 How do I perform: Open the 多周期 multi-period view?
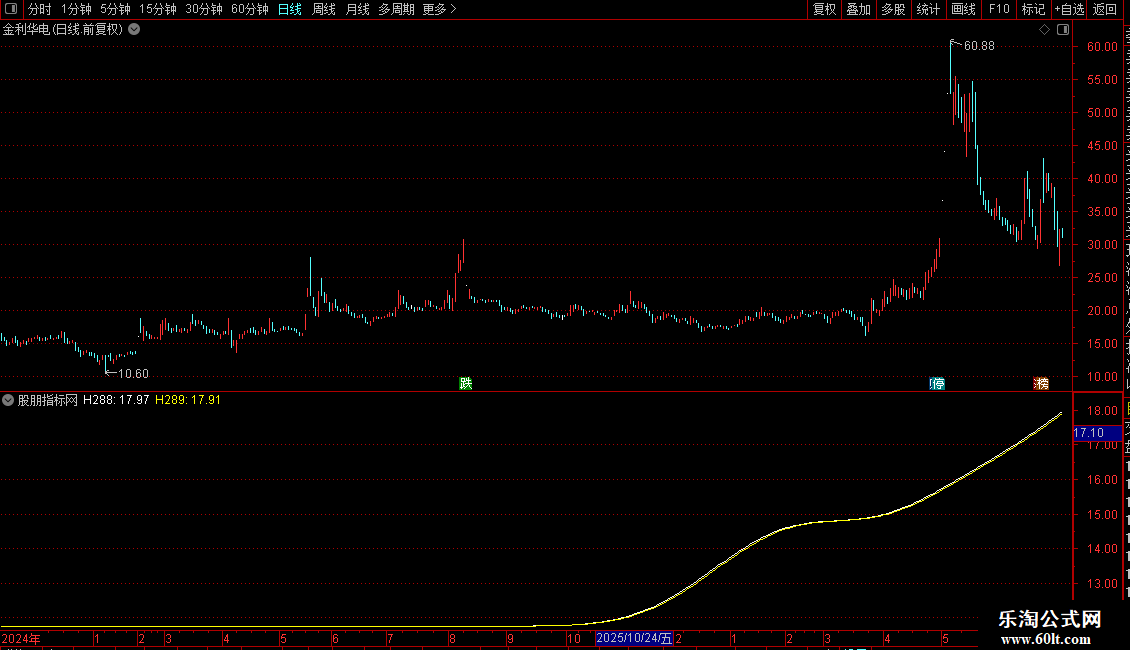[396, 9]
